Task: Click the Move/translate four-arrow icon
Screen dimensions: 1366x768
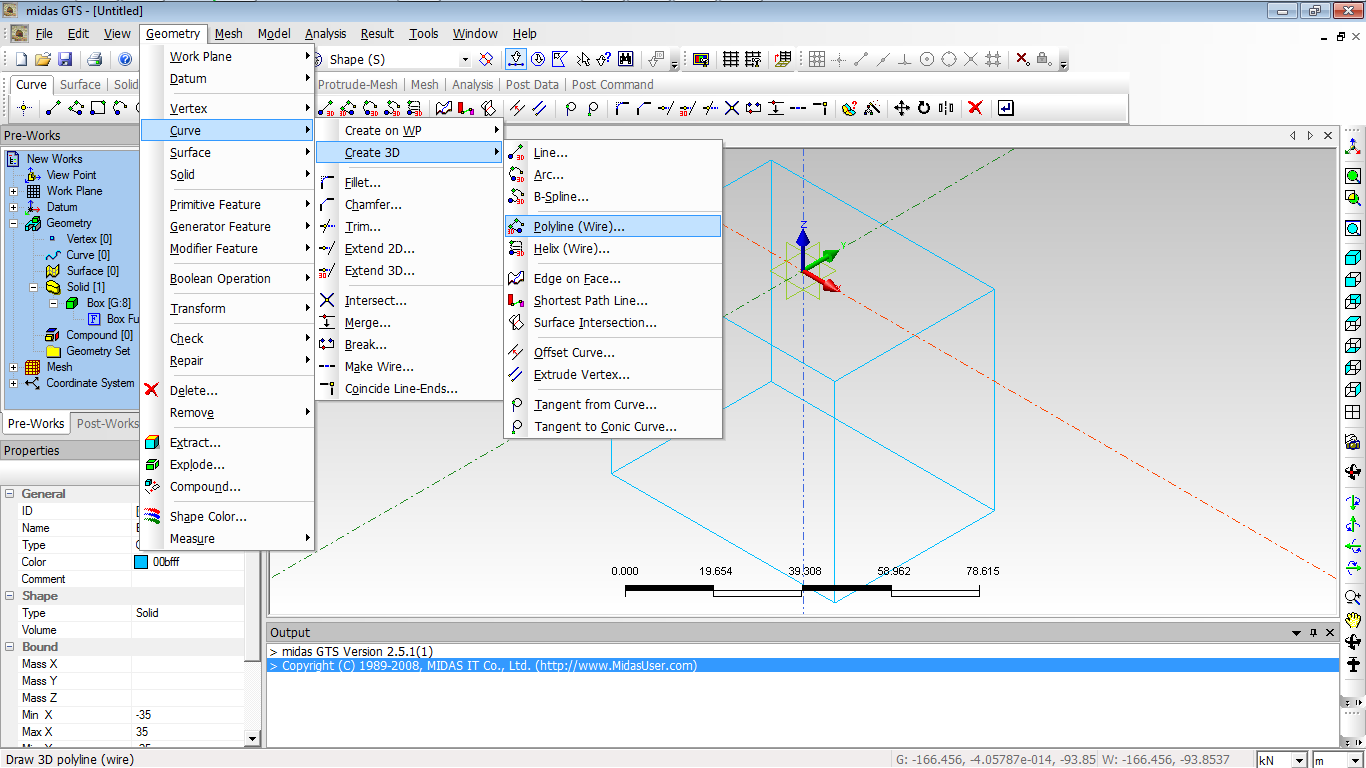Action: 901,108
